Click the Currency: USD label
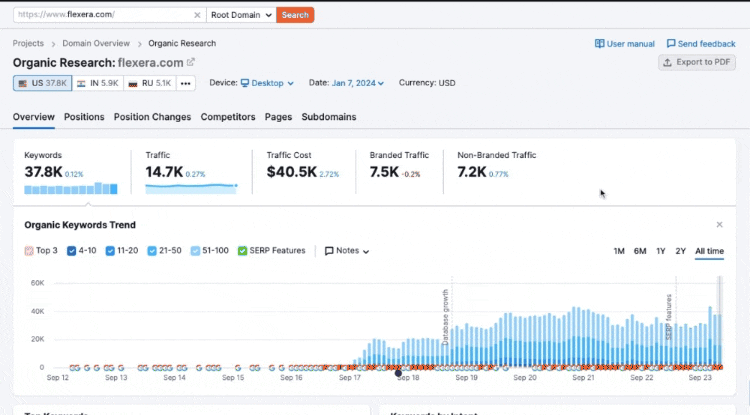 click(427, 83)
